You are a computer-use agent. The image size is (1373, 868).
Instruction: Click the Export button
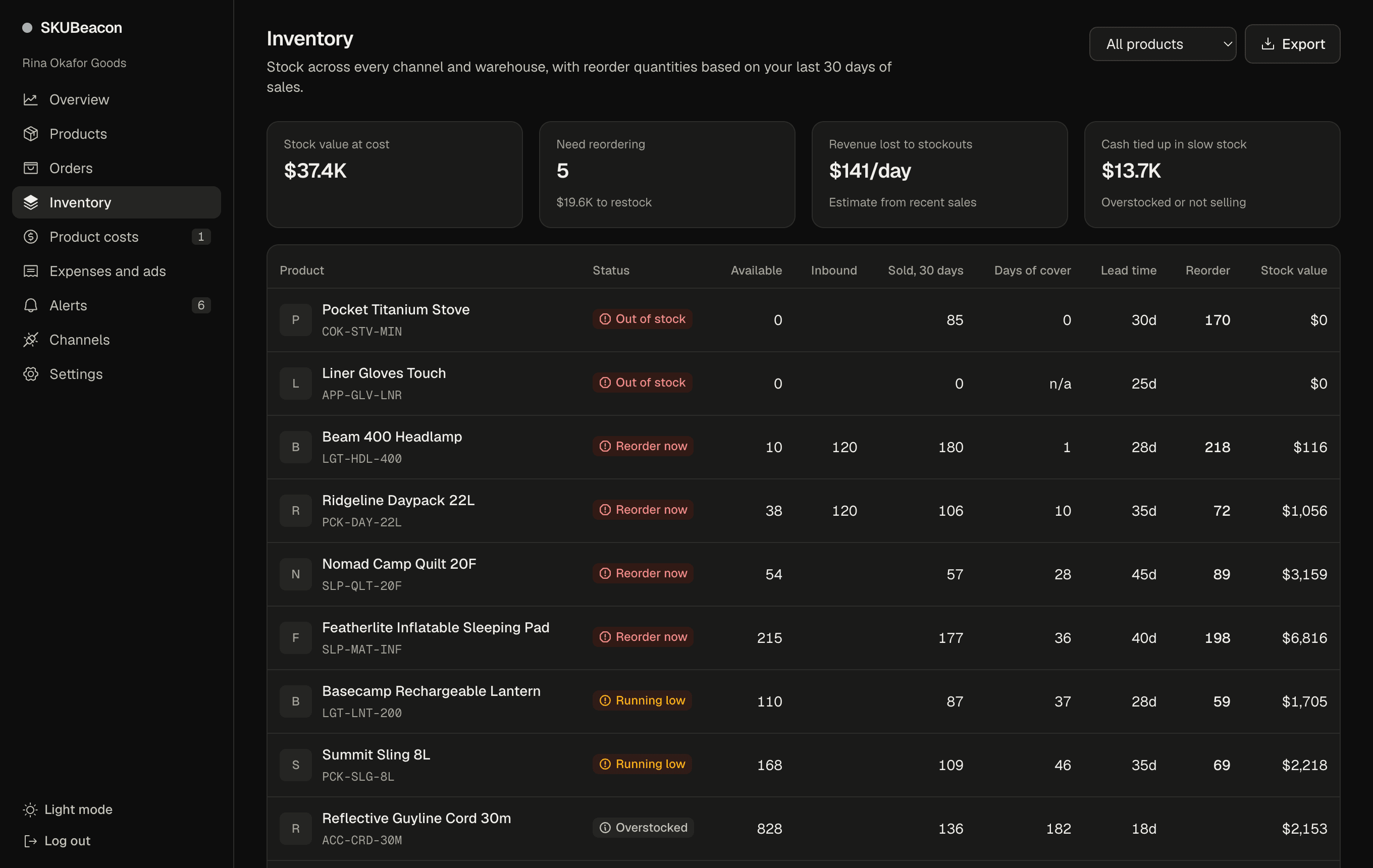tap(1292, 44)
